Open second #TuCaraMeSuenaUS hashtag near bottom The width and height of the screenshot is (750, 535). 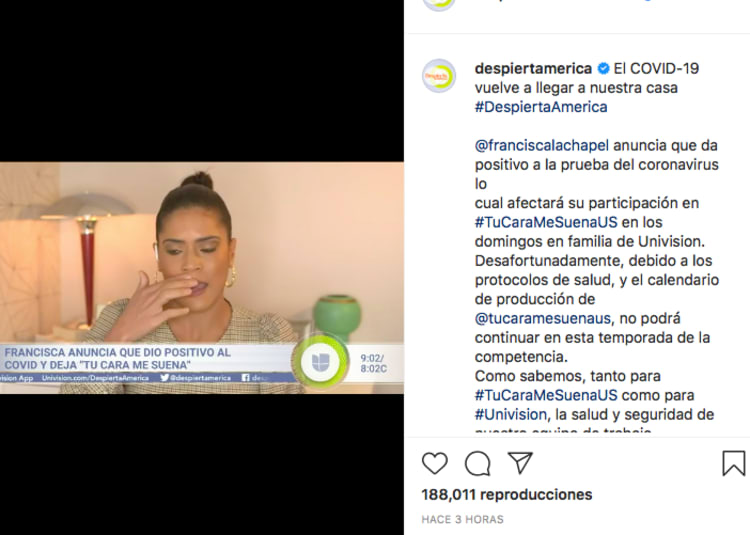click(x=546, y=395)
